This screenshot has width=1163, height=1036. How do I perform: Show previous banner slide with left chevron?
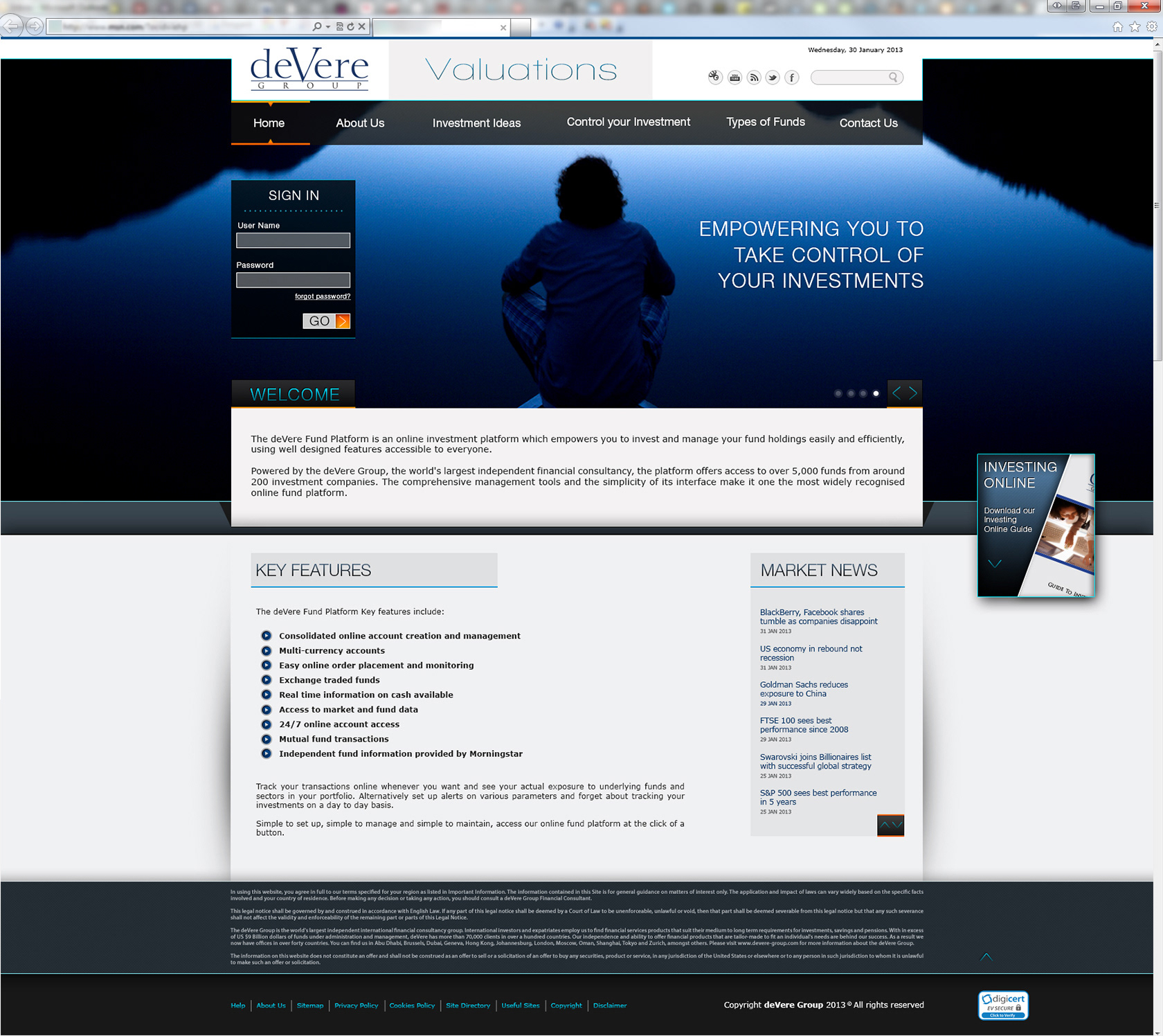pyautogui.click(x=896, y=393)
